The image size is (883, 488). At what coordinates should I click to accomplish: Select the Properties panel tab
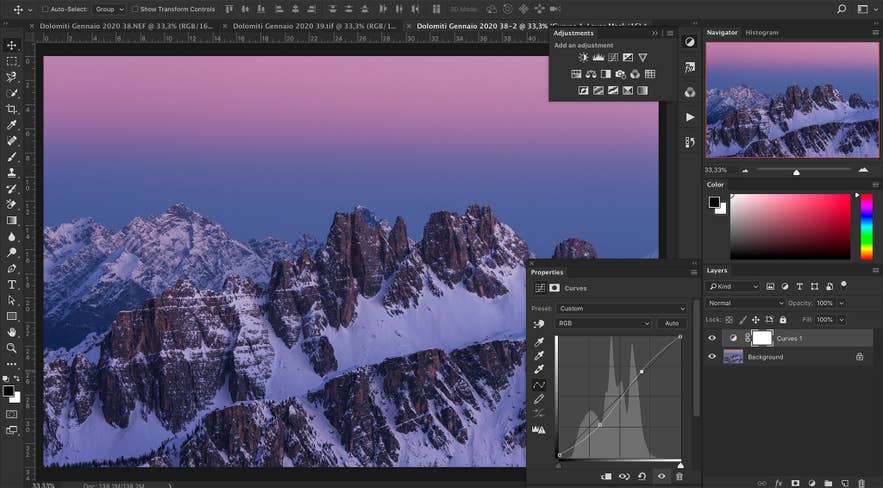(547, 272)
